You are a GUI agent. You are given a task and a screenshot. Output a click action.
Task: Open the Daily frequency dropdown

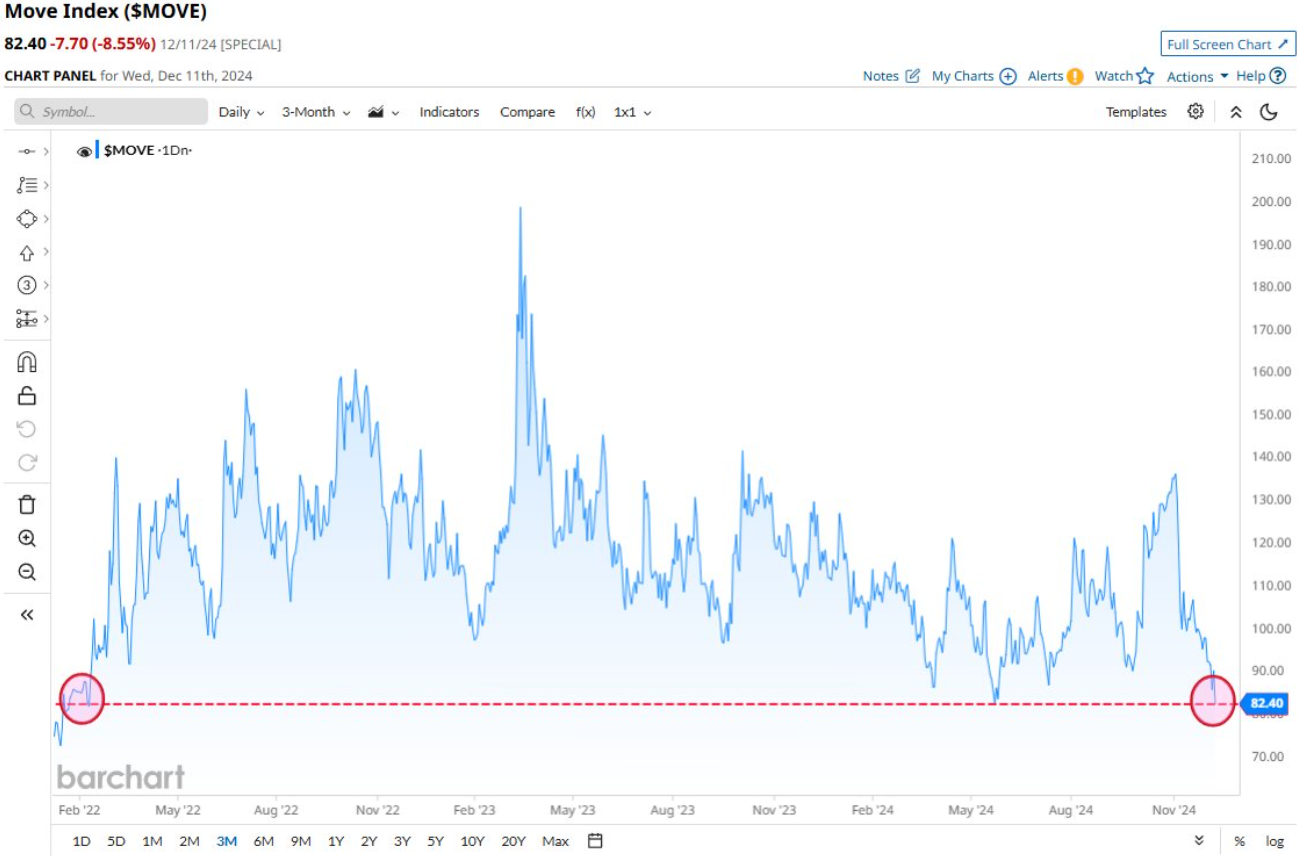[241, 112]
